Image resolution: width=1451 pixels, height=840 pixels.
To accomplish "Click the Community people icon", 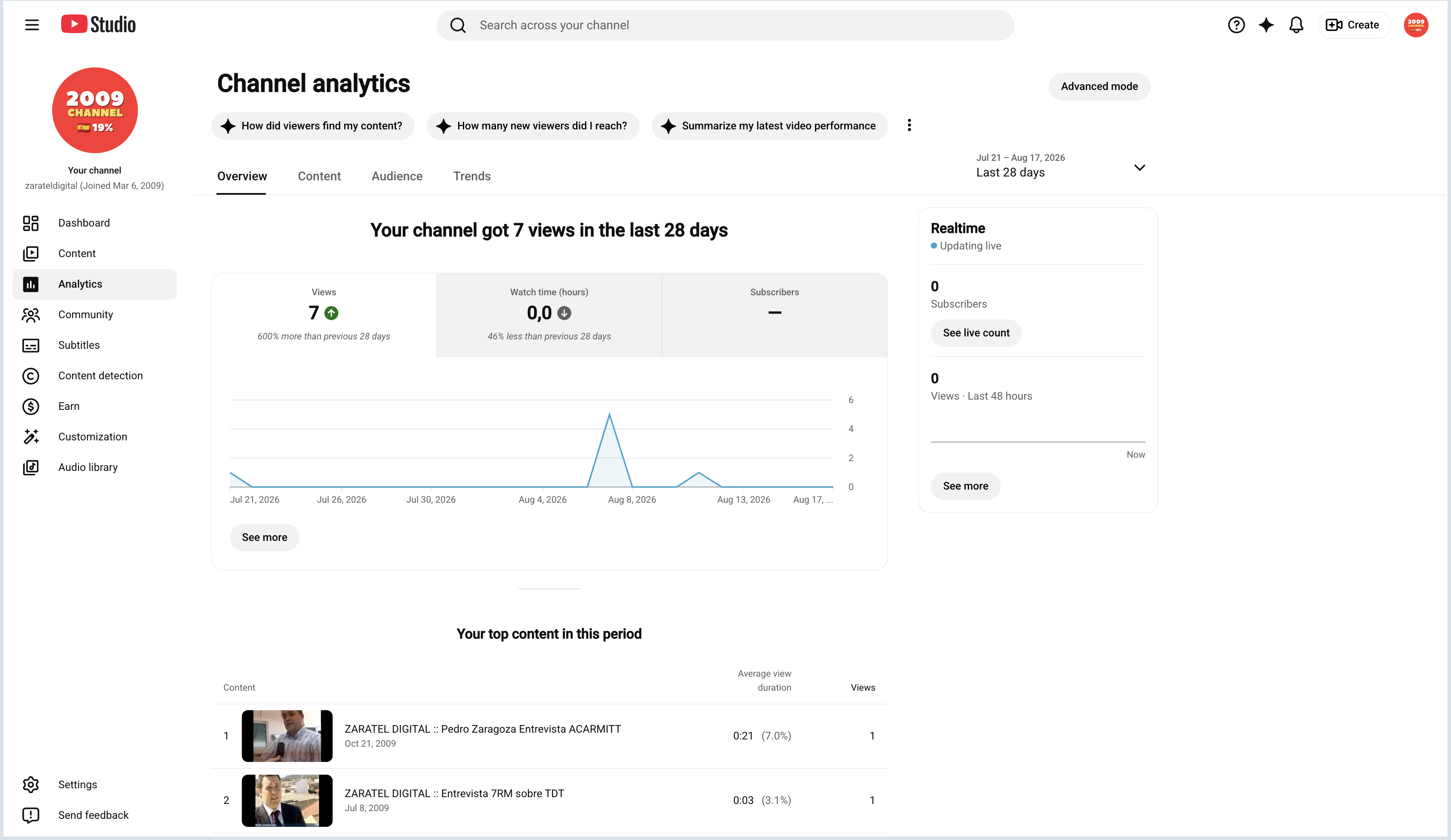I will pos(31,314).
